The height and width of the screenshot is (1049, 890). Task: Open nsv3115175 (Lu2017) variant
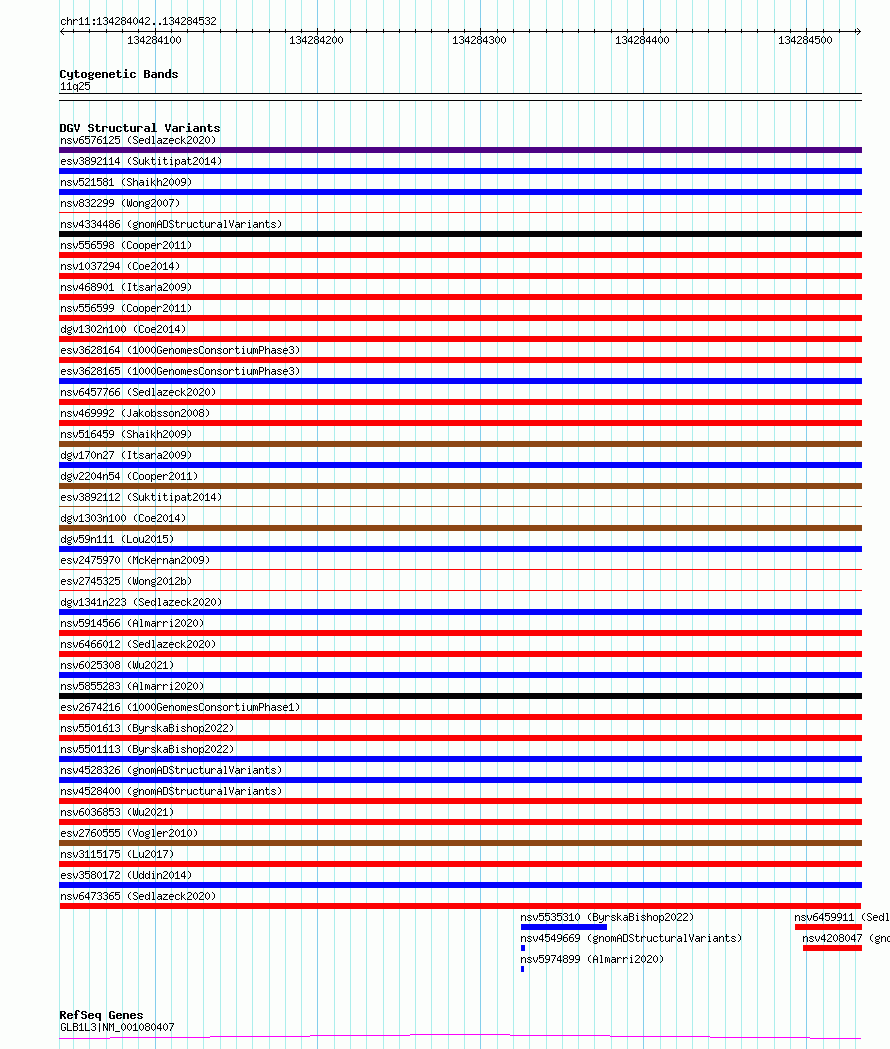click(117, 854)
